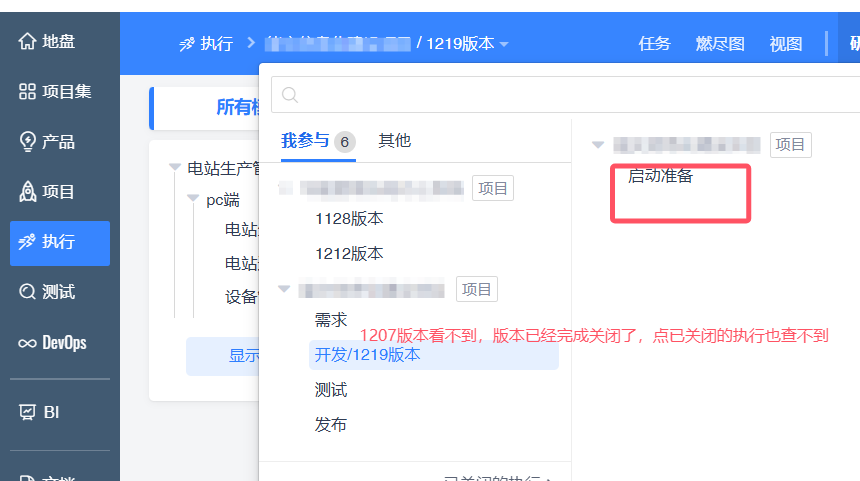Select the 开发/1219版本 execution
This screenshot has width=860, height=481.
pos(434,355)
